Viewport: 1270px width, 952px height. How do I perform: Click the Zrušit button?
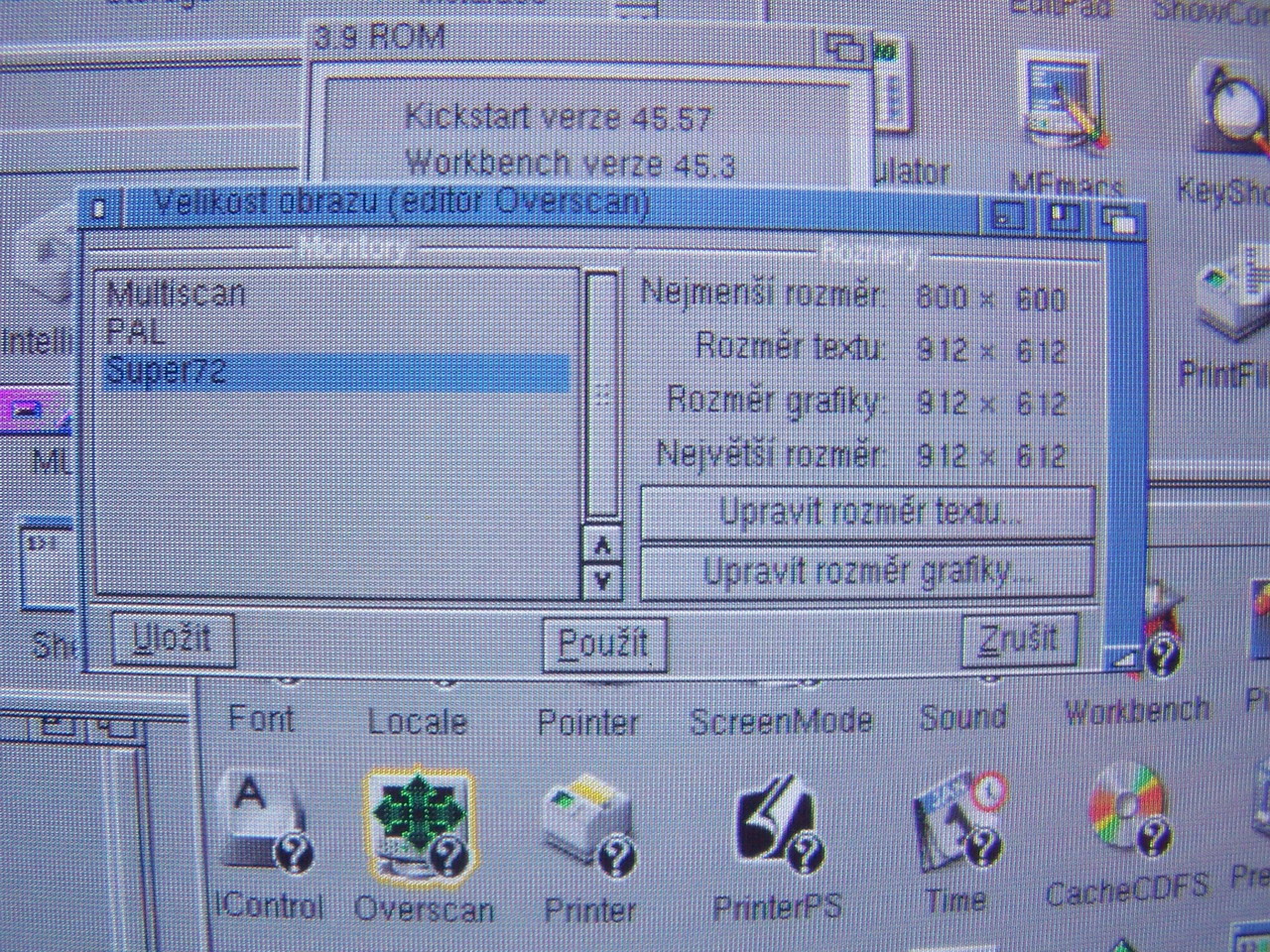(1019, 640)
